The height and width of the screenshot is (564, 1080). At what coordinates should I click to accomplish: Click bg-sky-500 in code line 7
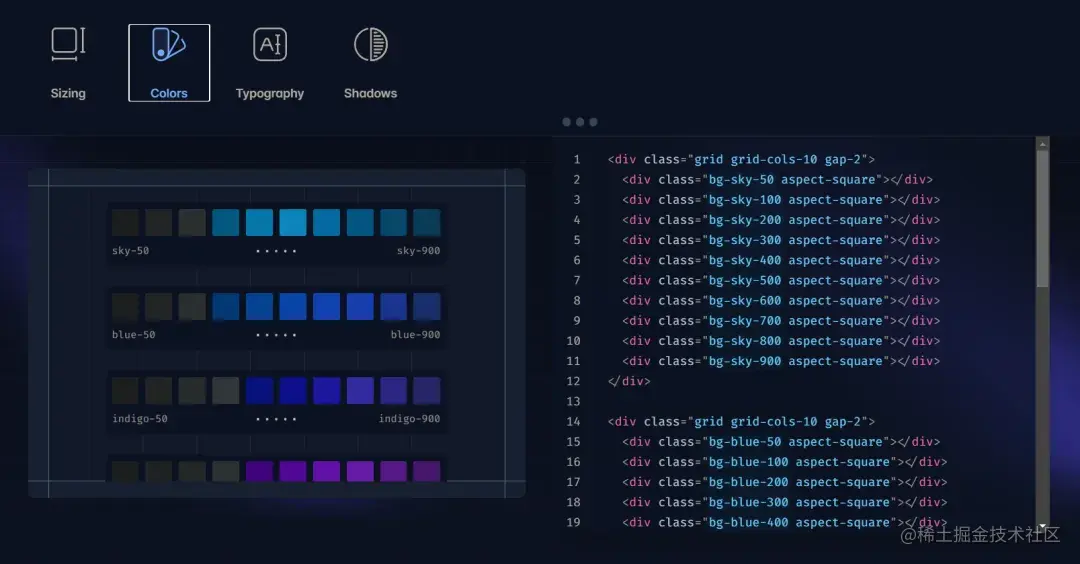point(745,280)
